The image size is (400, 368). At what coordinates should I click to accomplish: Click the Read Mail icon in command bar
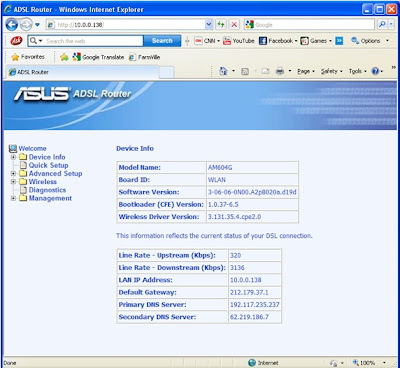click(x=265, y=71)
